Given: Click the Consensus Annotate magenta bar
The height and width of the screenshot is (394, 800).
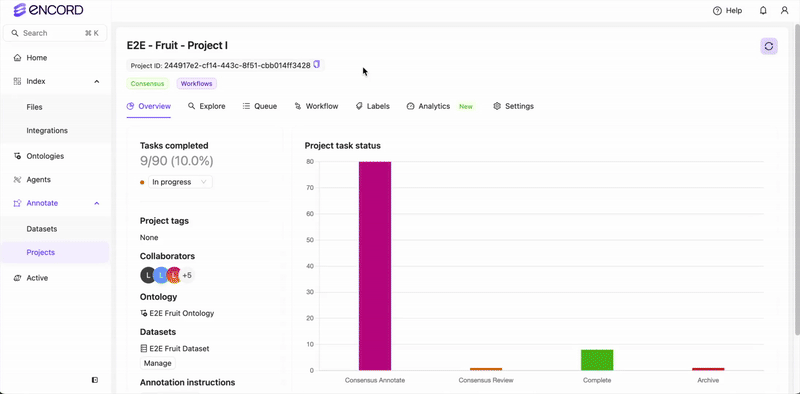Looking at the screenshot, I should 375,266.
